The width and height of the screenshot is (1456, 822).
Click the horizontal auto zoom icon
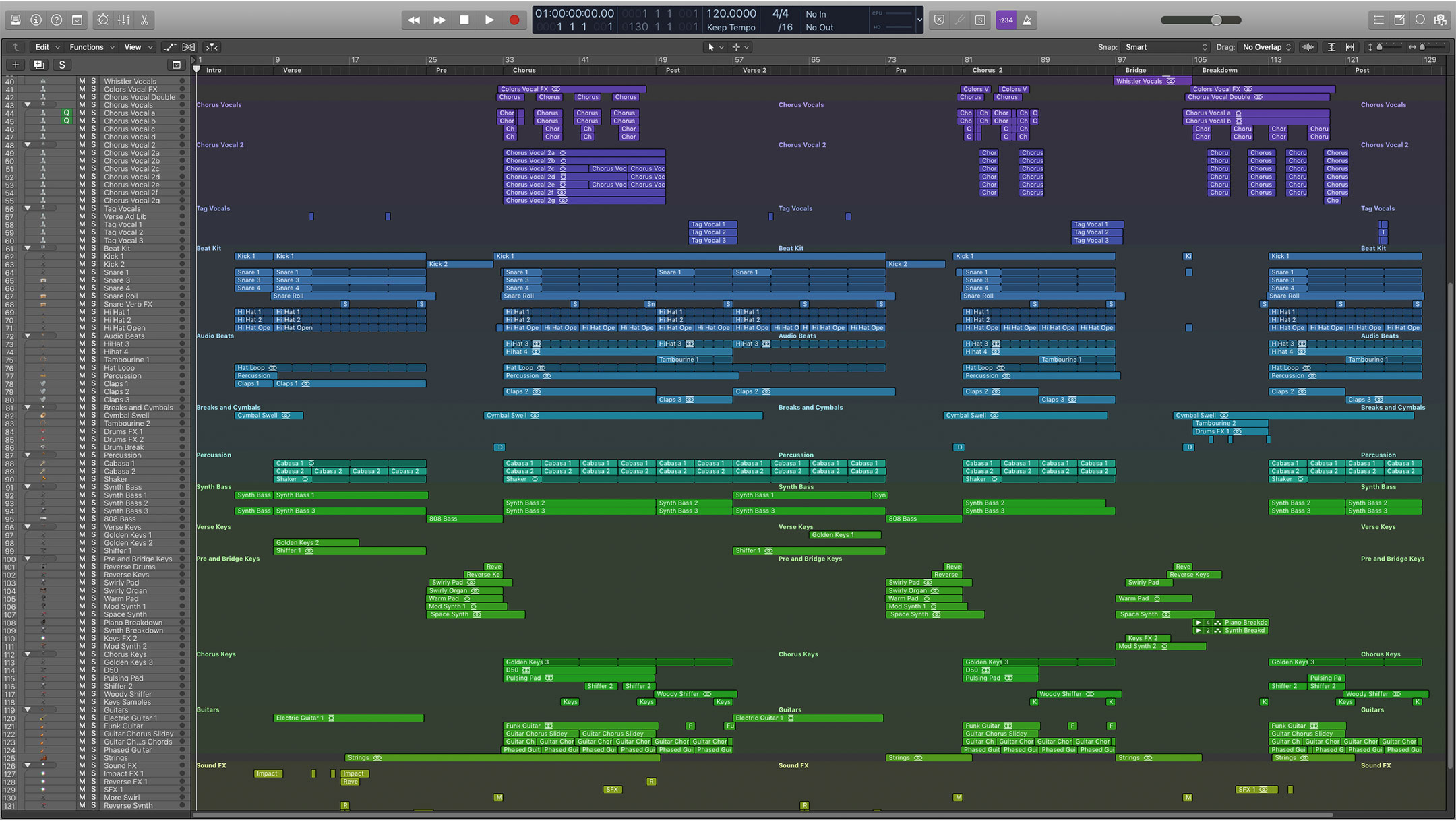(1349, 47)
